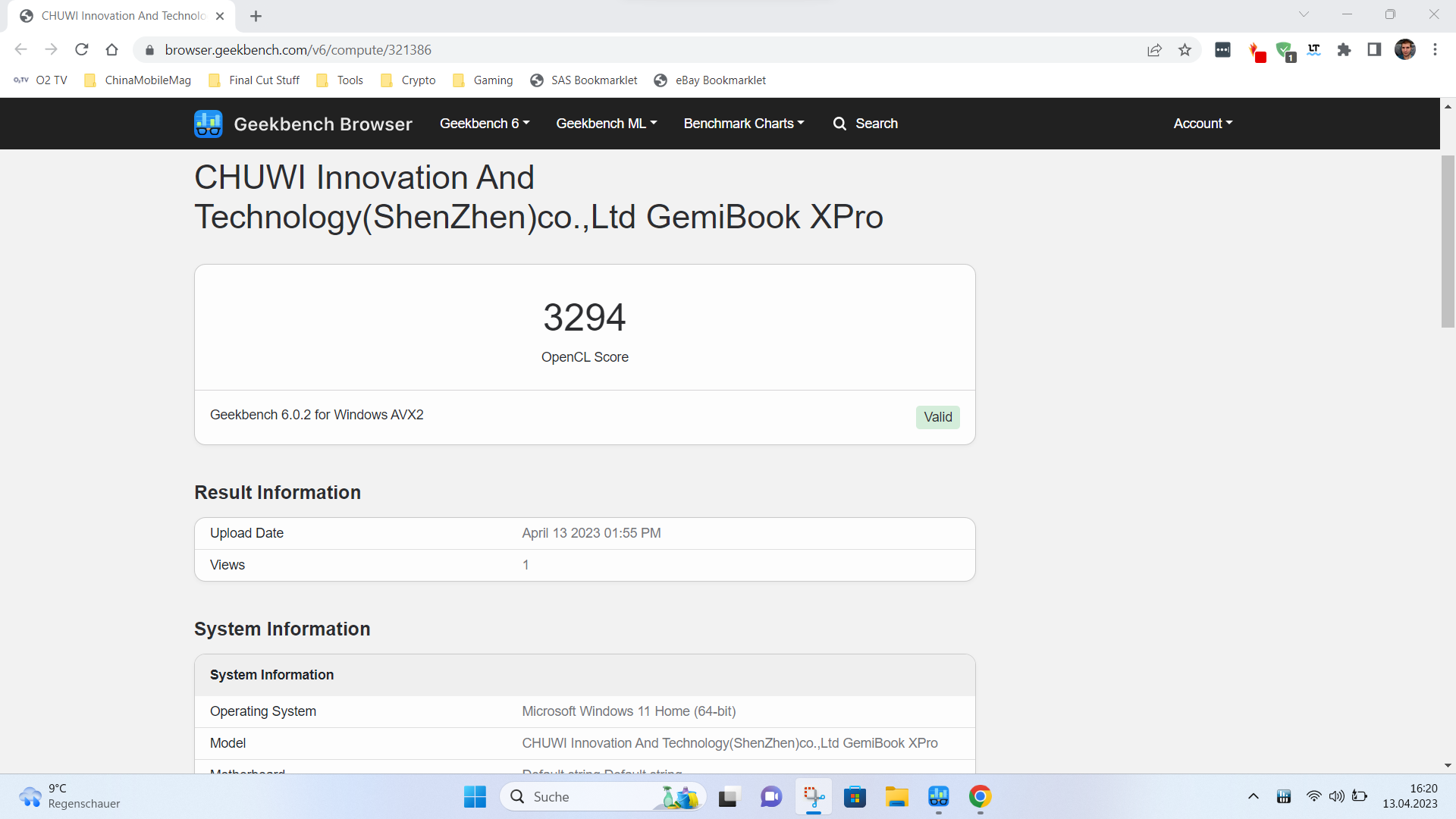The width and height of the screenshot is (1456, 819).
Task: Open the Chrome three-dot menu
Action: tap(1435, 50)
